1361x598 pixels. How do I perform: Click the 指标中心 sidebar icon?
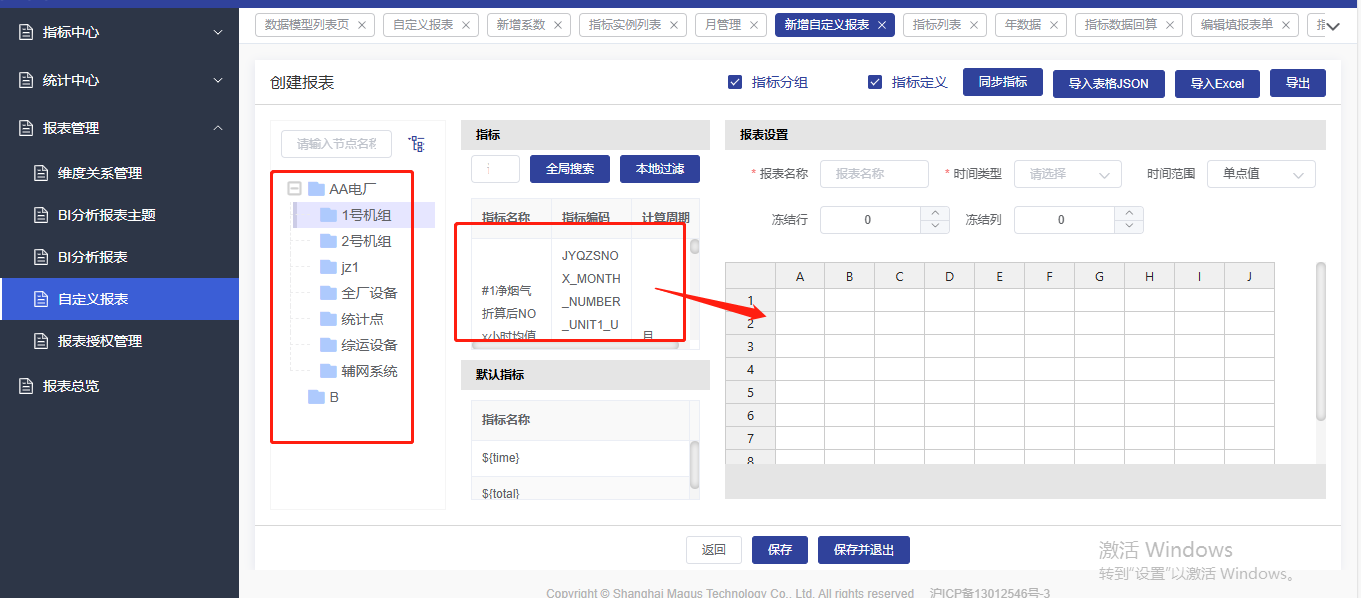tap(27, 32)
